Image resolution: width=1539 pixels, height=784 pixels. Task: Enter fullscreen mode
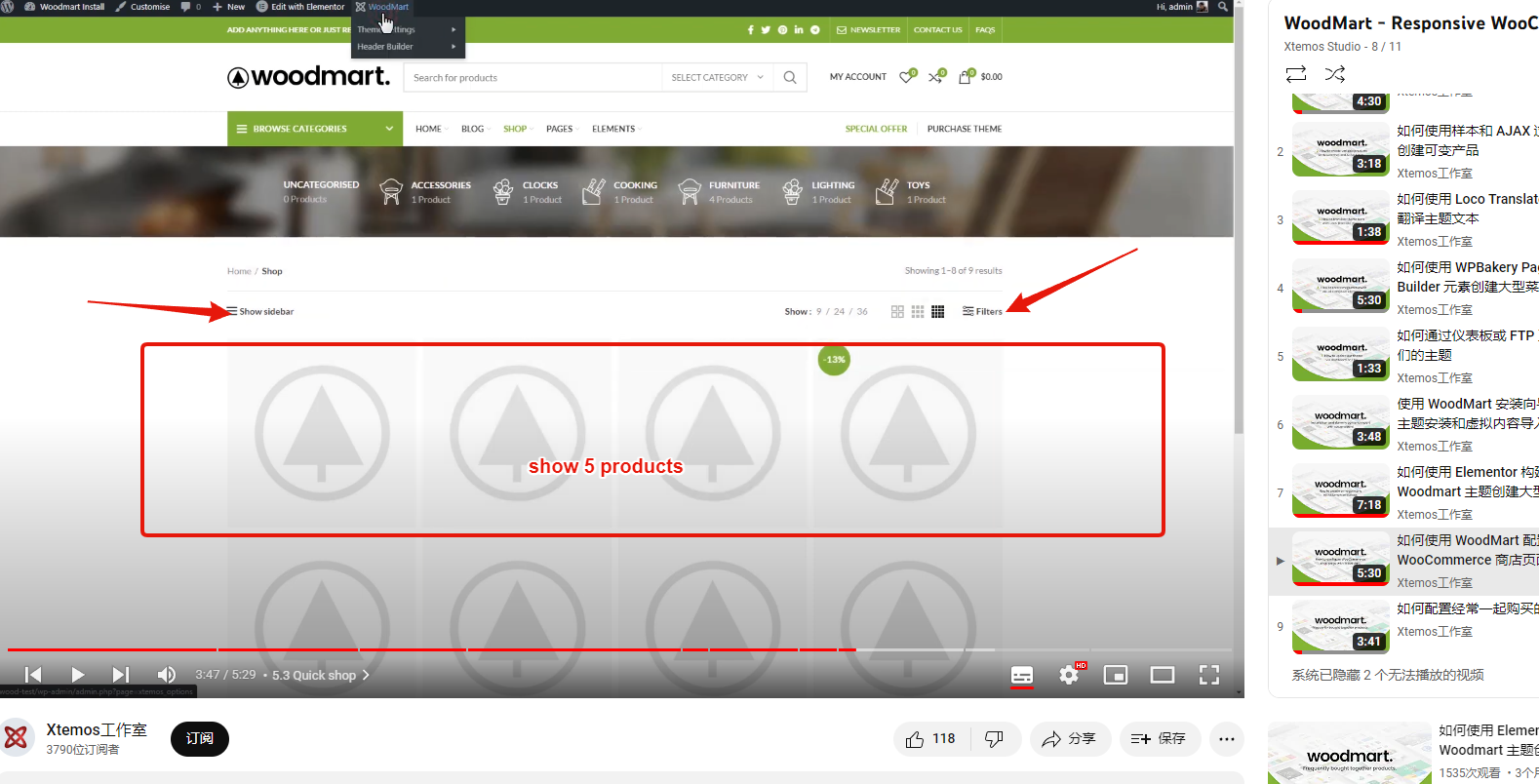pos(1209,675)
